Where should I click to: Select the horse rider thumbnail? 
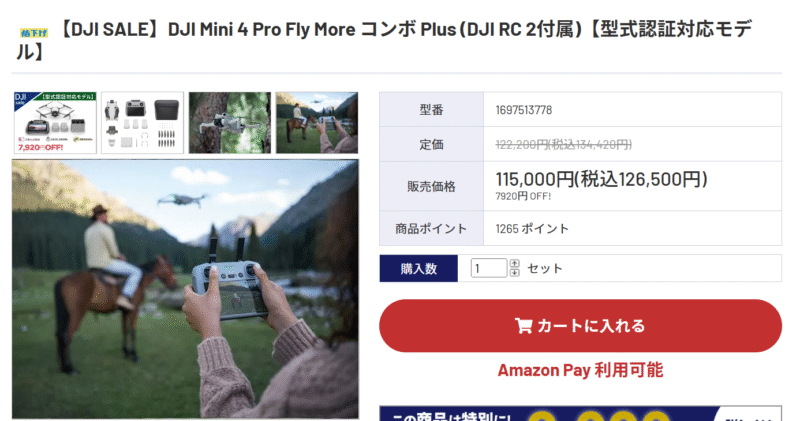point(317,122)
